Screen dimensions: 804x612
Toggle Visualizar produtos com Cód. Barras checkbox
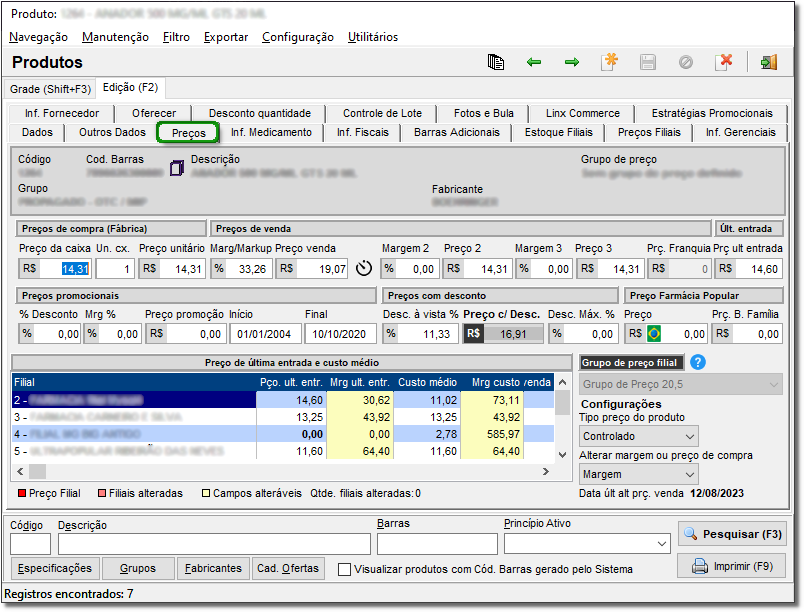tap(345, 569)
